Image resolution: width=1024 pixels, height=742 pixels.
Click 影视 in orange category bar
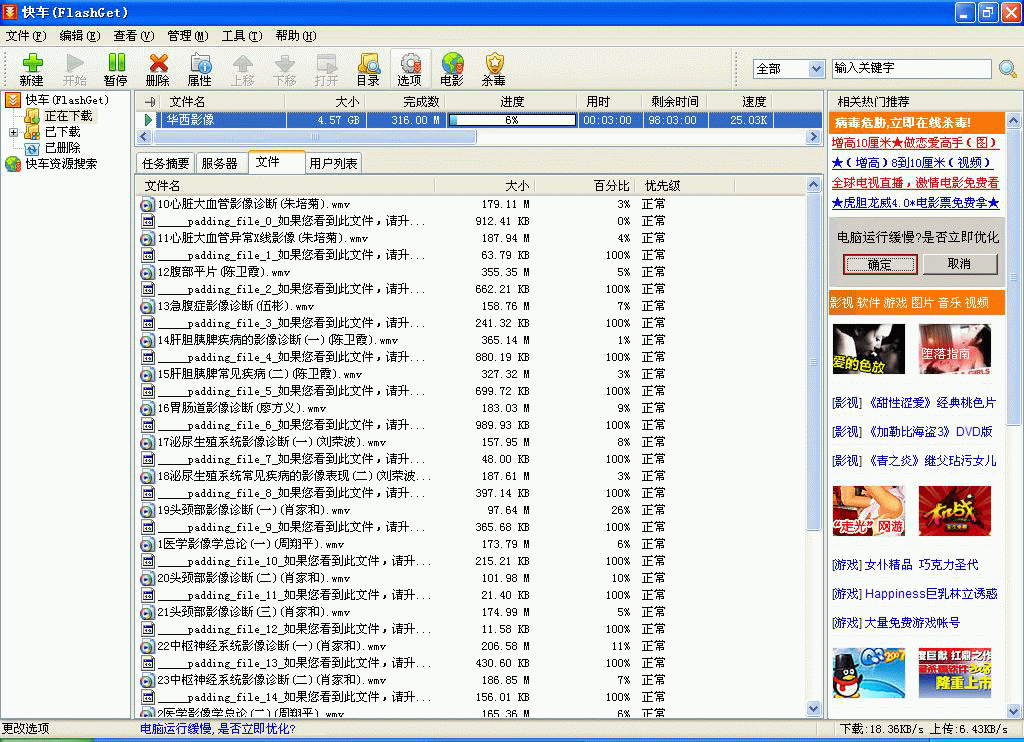pyautogui.click(x=841, y=303)
